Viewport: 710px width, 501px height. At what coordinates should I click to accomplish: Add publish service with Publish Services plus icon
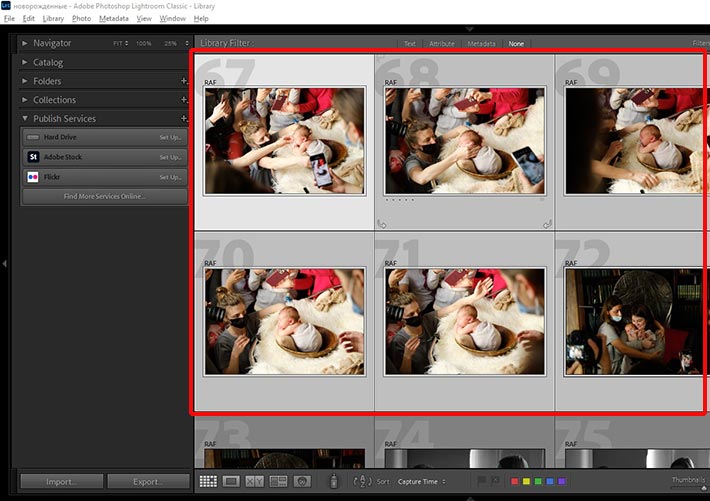[x=184, y=118]
